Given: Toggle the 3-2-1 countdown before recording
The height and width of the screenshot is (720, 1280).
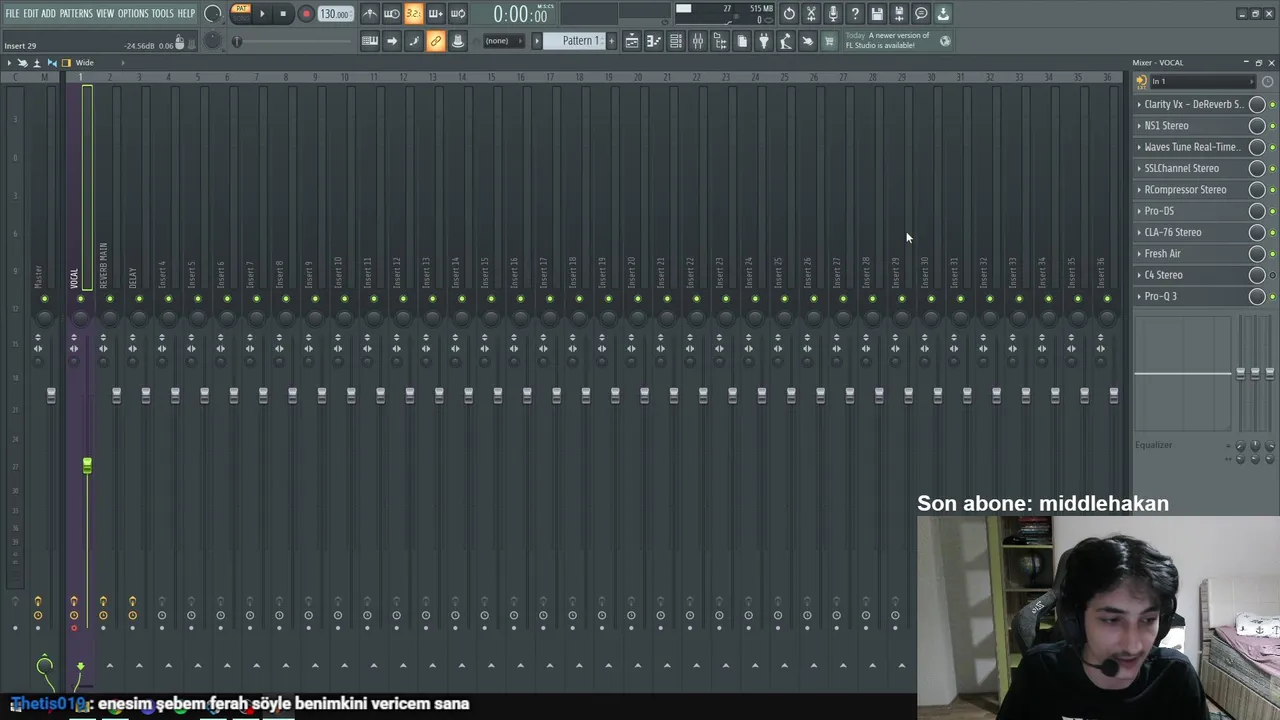Looking at the screenshot, I should 413,14.
